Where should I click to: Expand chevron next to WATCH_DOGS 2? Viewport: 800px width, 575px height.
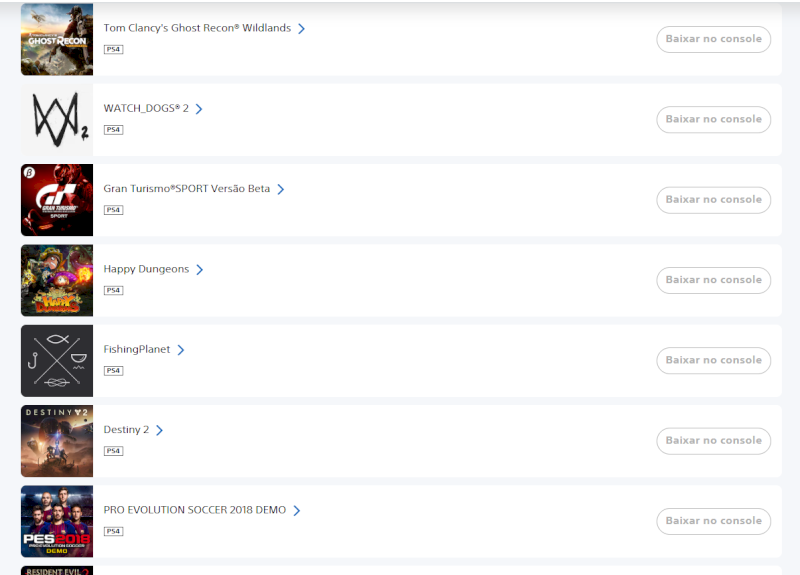click(x=199, y=109)
